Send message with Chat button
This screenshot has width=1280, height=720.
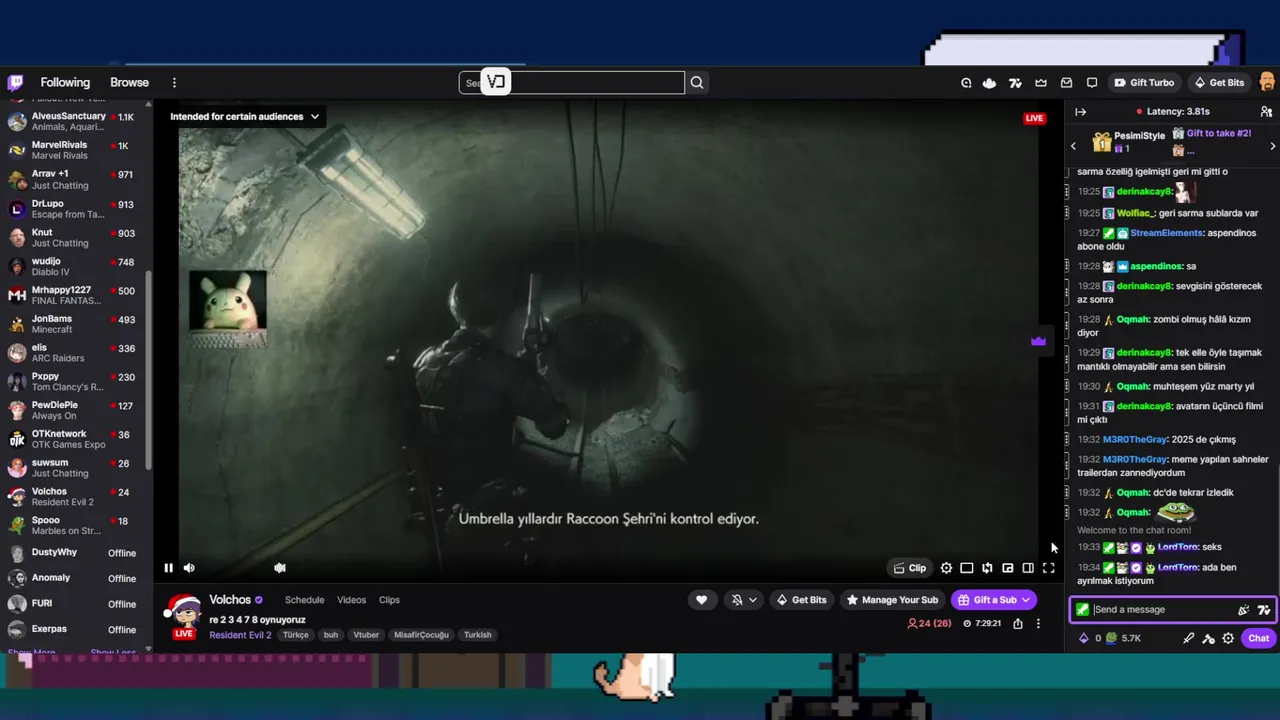[x=1258, y=638]
